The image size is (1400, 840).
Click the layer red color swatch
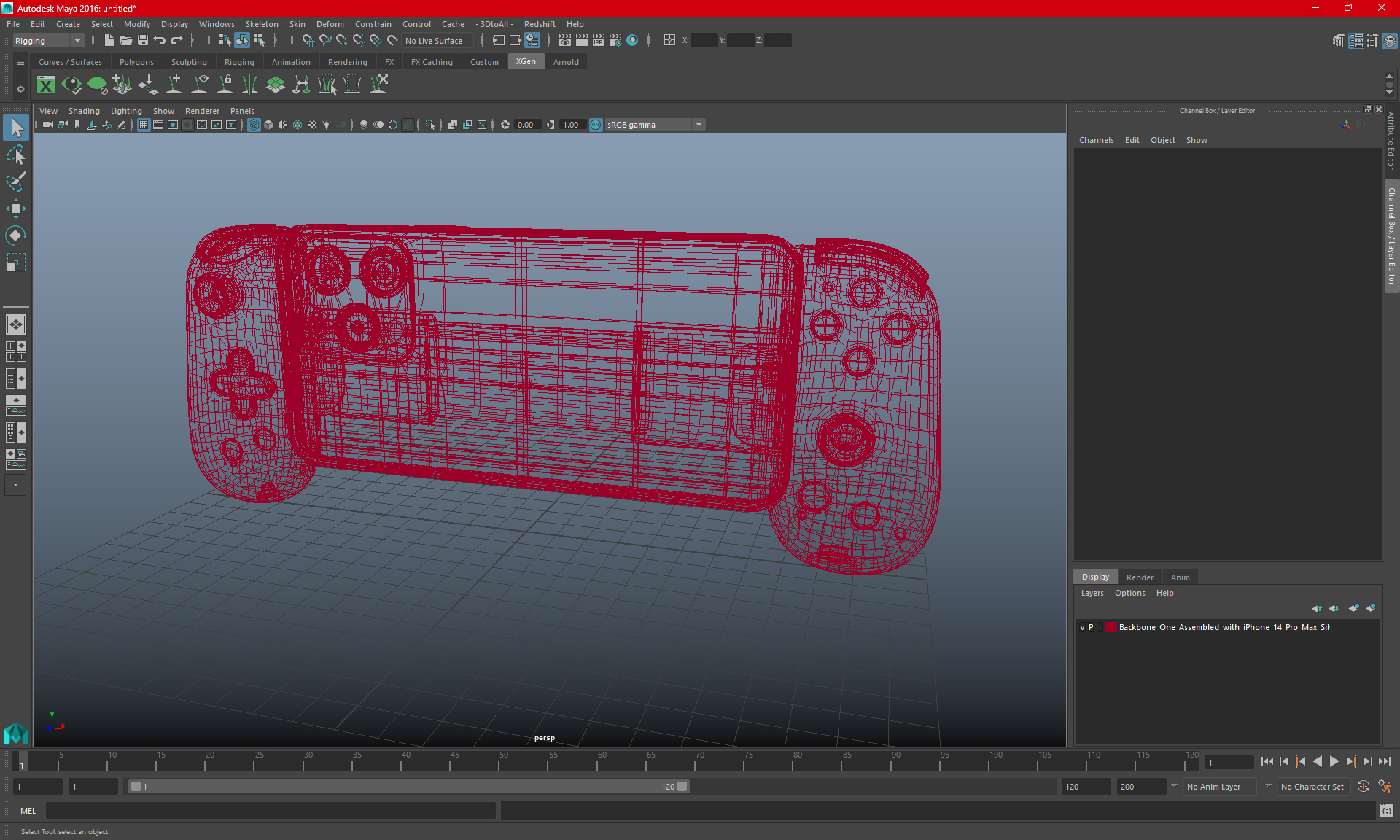[1111, 627]
